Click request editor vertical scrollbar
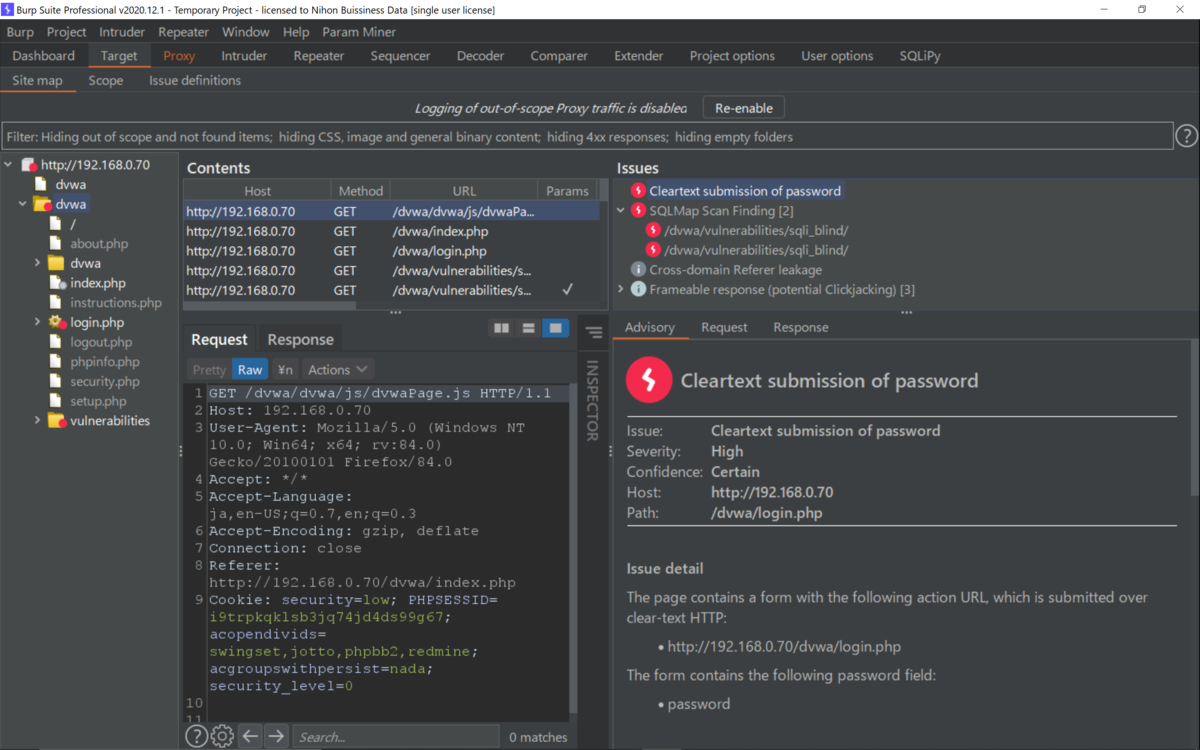This screenshot has width=1200, height=750. pos(573,550)
